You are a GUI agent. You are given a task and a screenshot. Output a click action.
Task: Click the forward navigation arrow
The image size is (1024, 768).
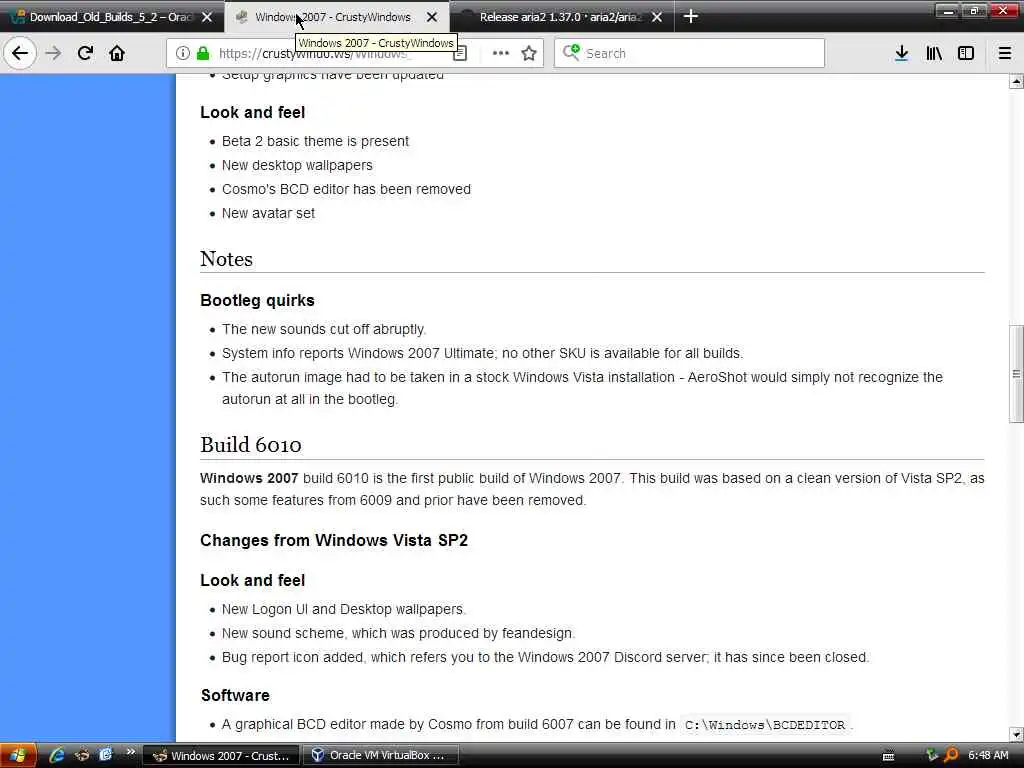[54, 53]
